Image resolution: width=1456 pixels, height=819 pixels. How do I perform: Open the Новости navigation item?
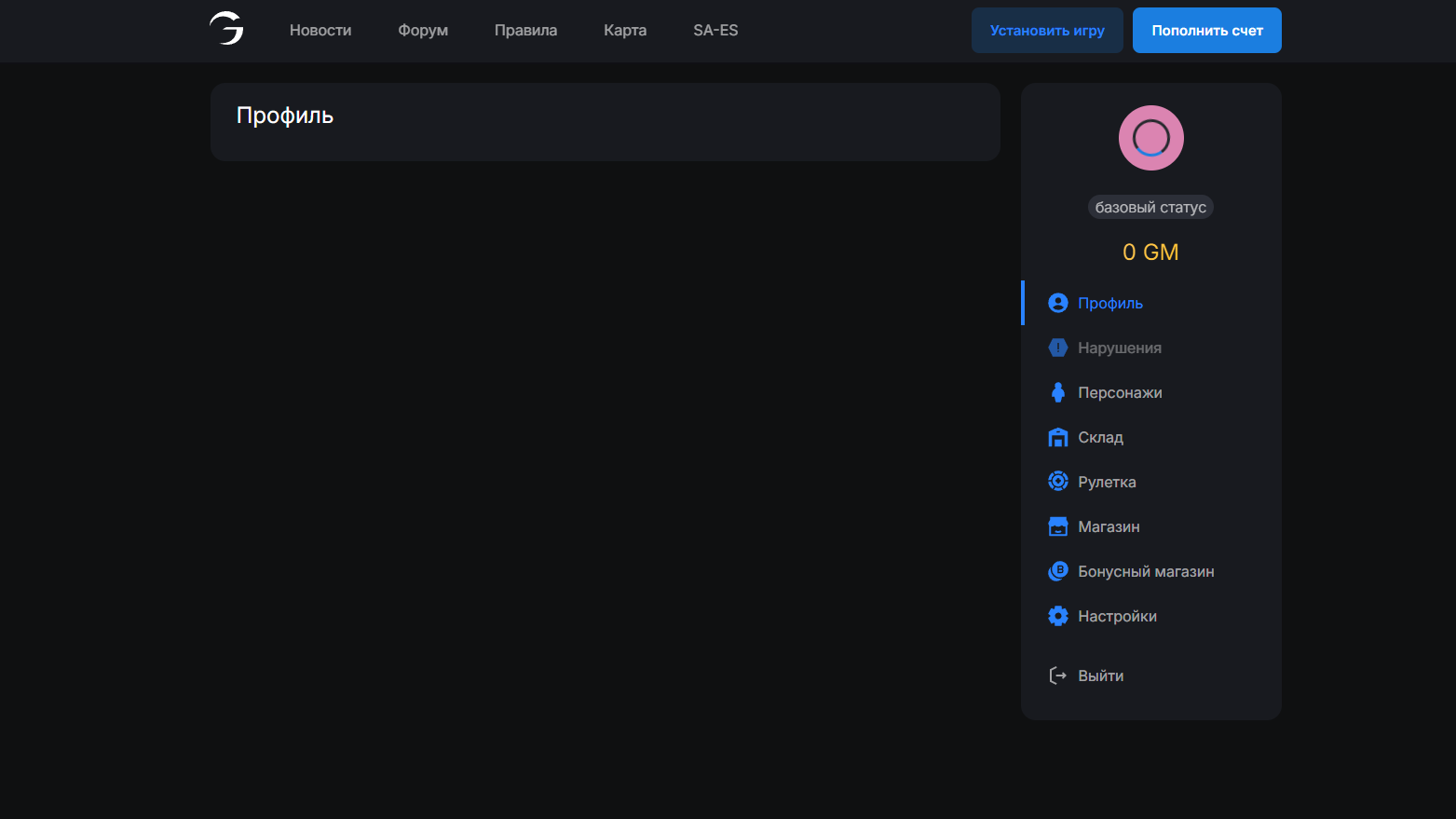click(320, 31)
